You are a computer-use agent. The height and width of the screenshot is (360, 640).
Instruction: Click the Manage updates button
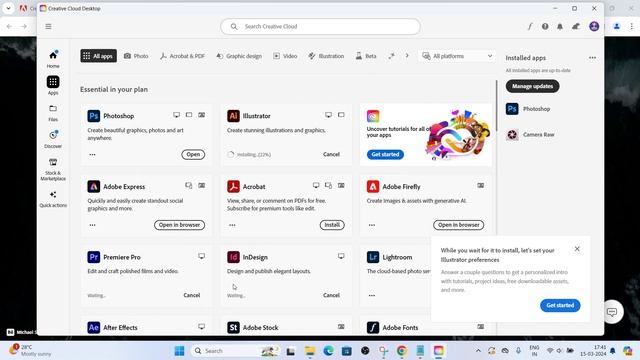pyautogui.click(x=532, y=86)
